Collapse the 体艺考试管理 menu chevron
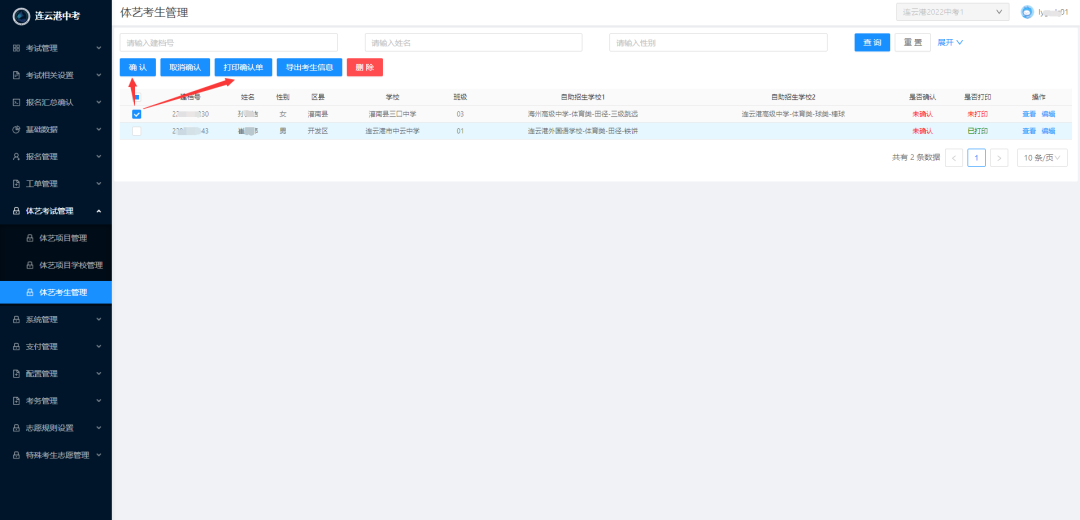Viewport: 1080px width, 520px height. [99, 211]
